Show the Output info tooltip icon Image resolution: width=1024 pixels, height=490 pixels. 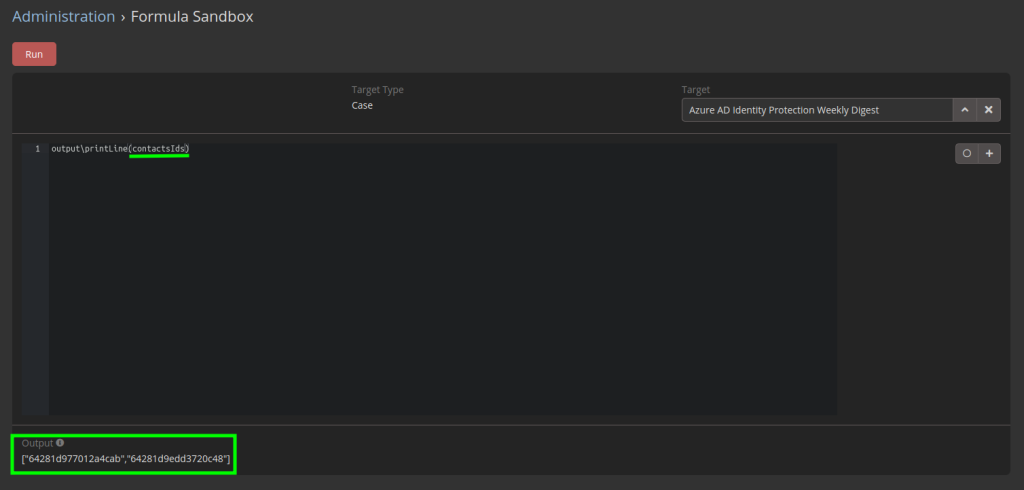coord(60,442)
